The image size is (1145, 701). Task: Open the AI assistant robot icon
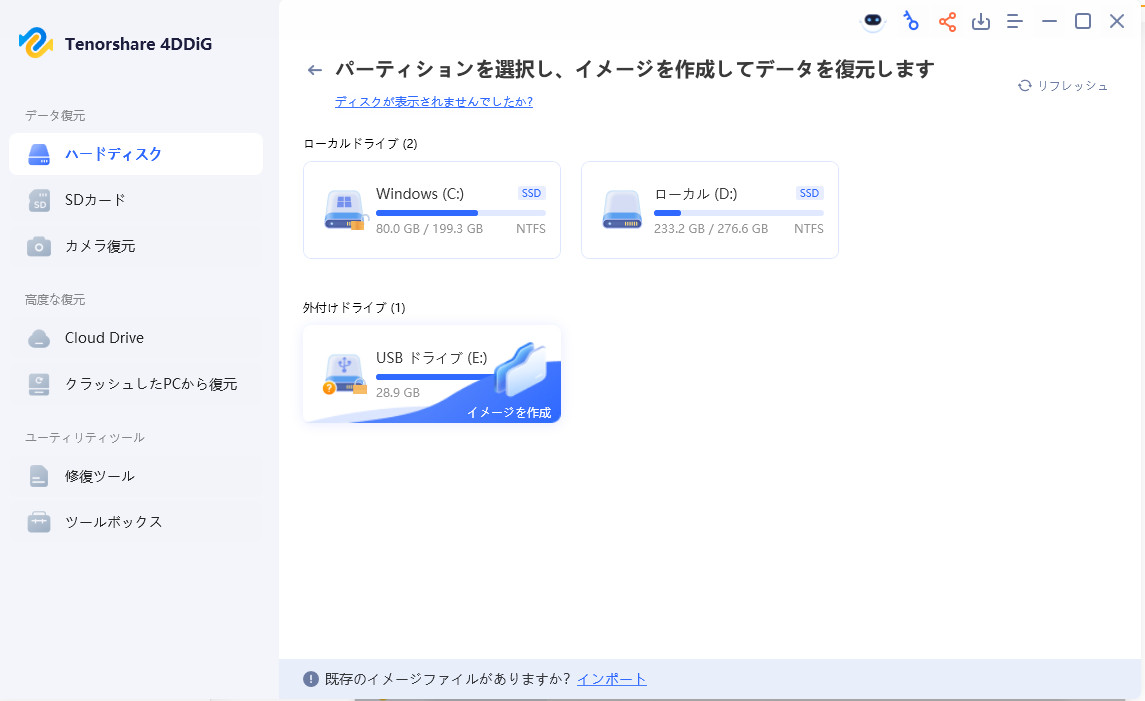[x=871, y=20]
